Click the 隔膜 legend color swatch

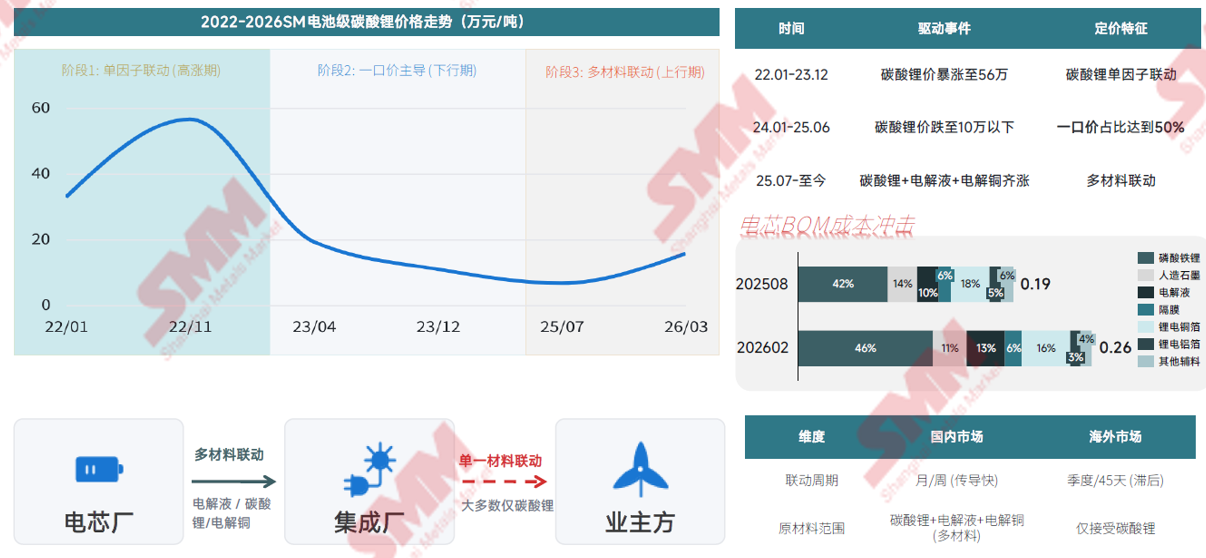pos(1146,310)
